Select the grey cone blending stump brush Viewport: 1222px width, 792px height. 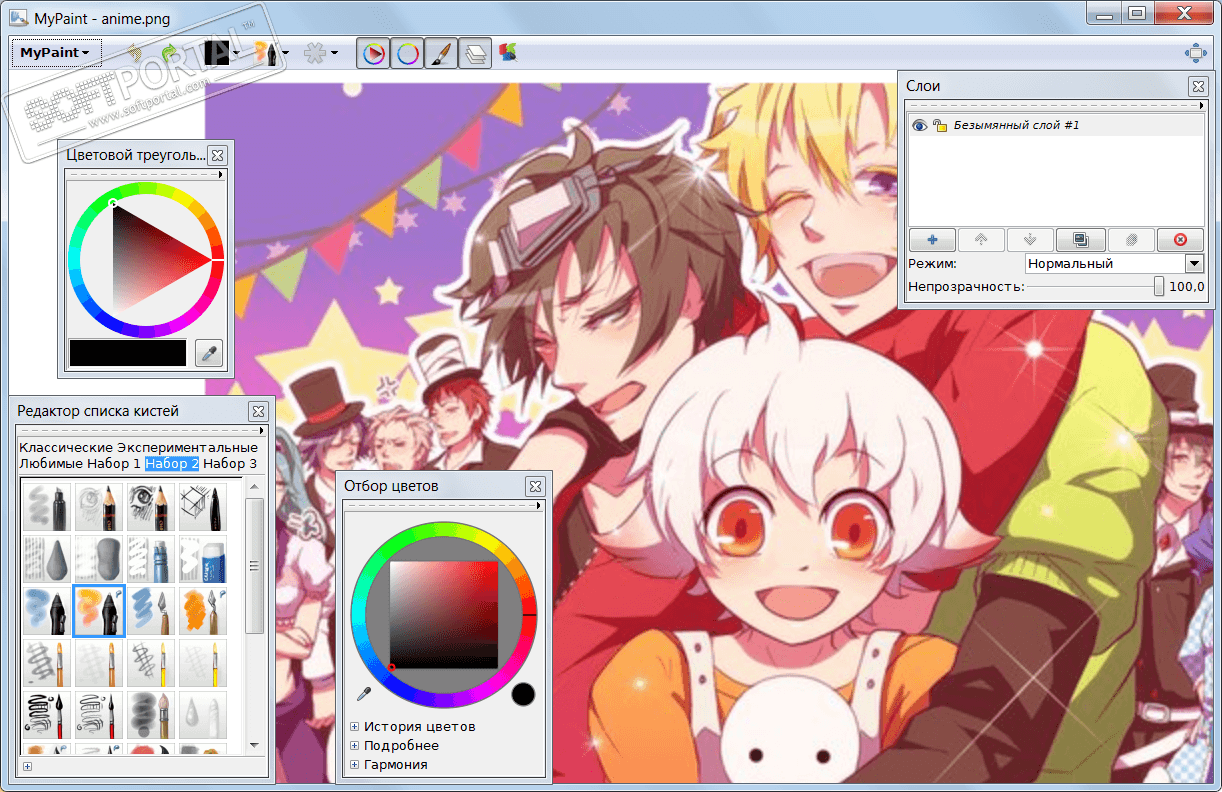(47, 560)
